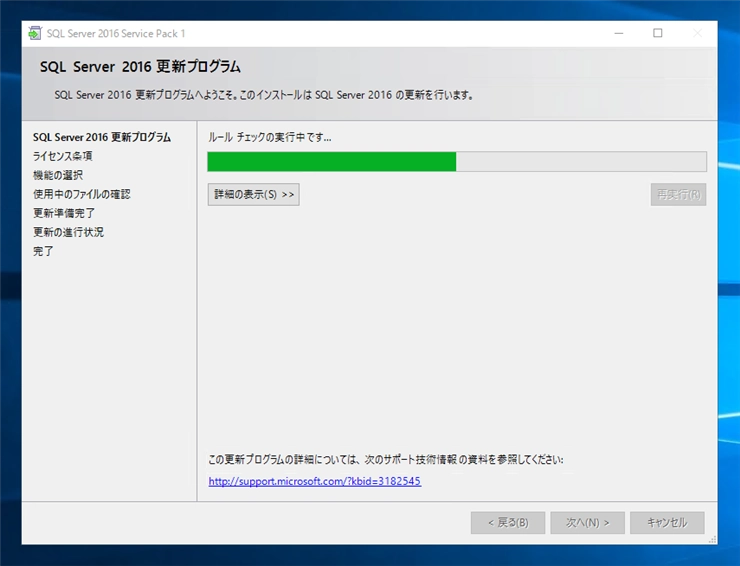Viewport: 740px width, 566px height.
Task: Click the SQL Server installer title bar icon
Action: [x=35, y=34]
